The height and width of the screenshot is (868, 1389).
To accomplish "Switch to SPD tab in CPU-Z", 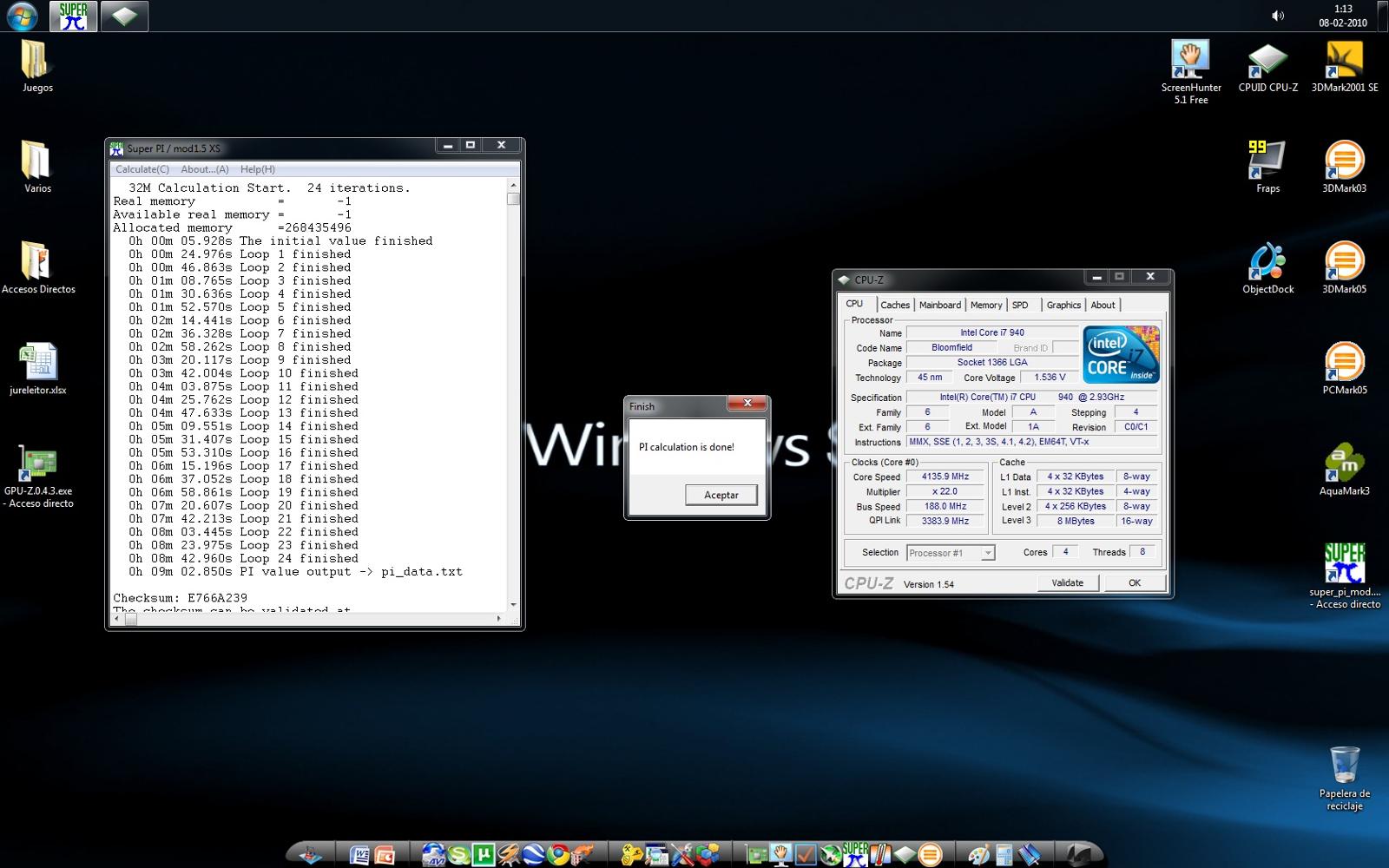I will 1020,305.
